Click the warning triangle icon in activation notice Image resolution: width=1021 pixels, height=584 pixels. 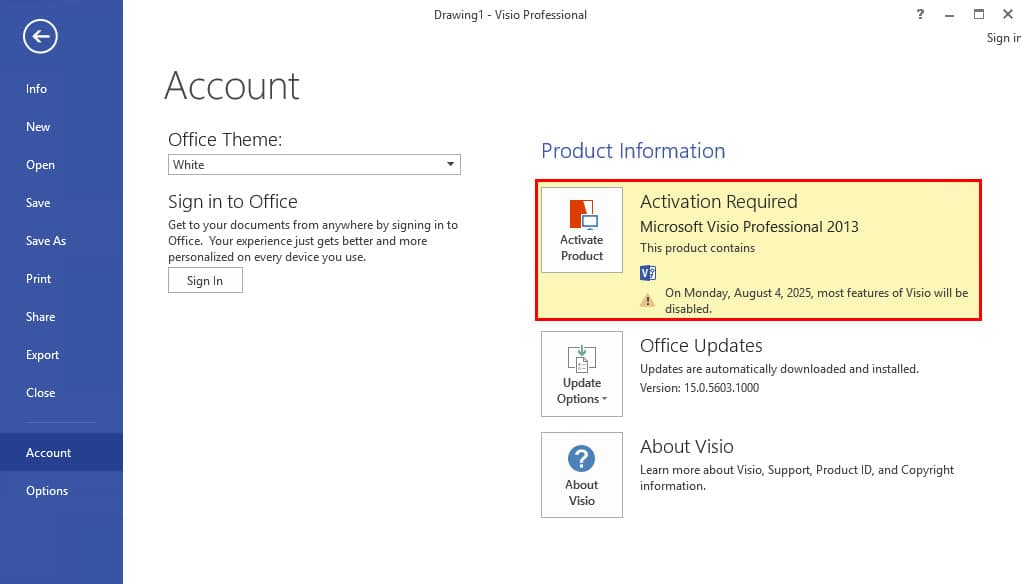point(647,300)
